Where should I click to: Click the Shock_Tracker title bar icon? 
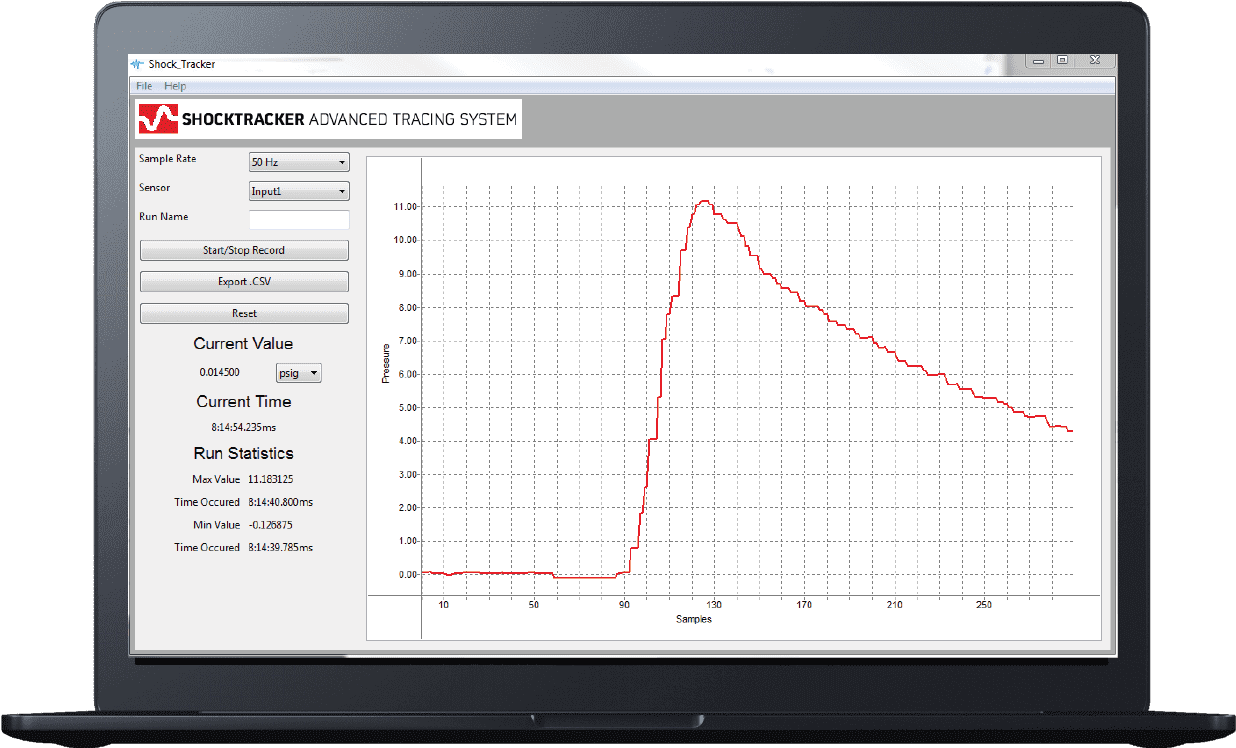tap(135, 62)
